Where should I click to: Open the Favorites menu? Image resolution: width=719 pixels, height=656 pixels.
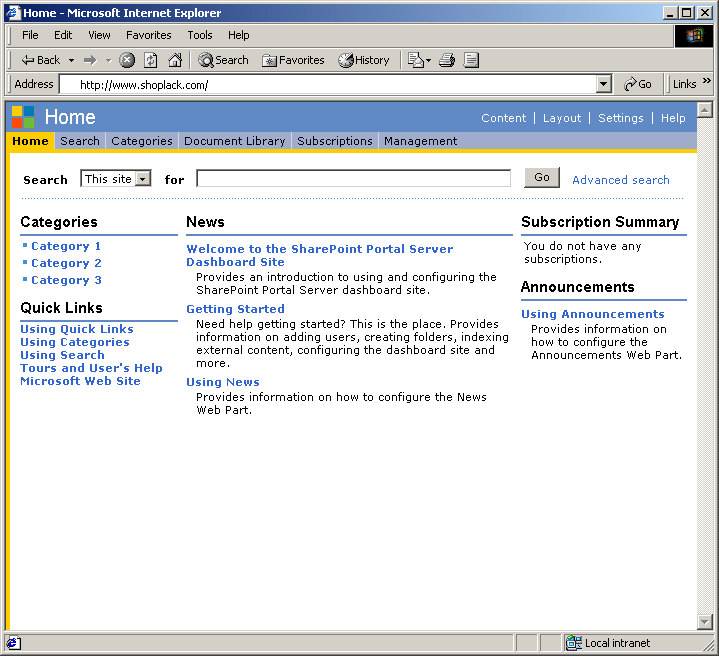coord(149,35)
